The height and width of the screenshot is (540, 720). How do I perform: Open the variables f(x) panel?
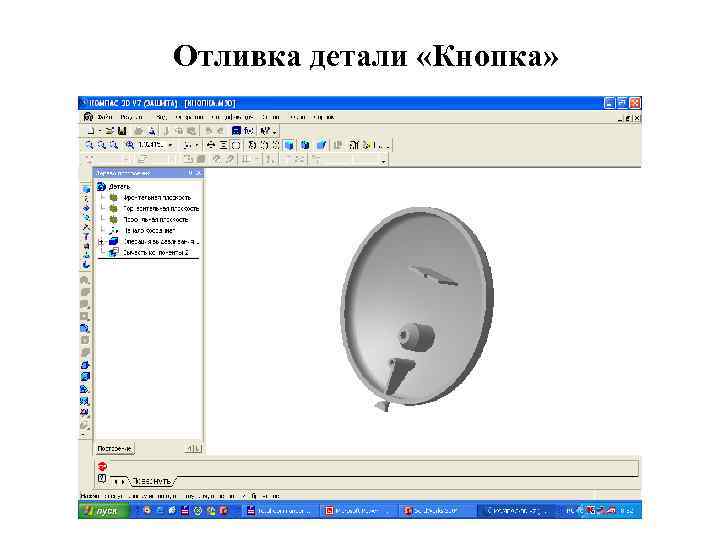pyautogui.click(x=248, y=131)
